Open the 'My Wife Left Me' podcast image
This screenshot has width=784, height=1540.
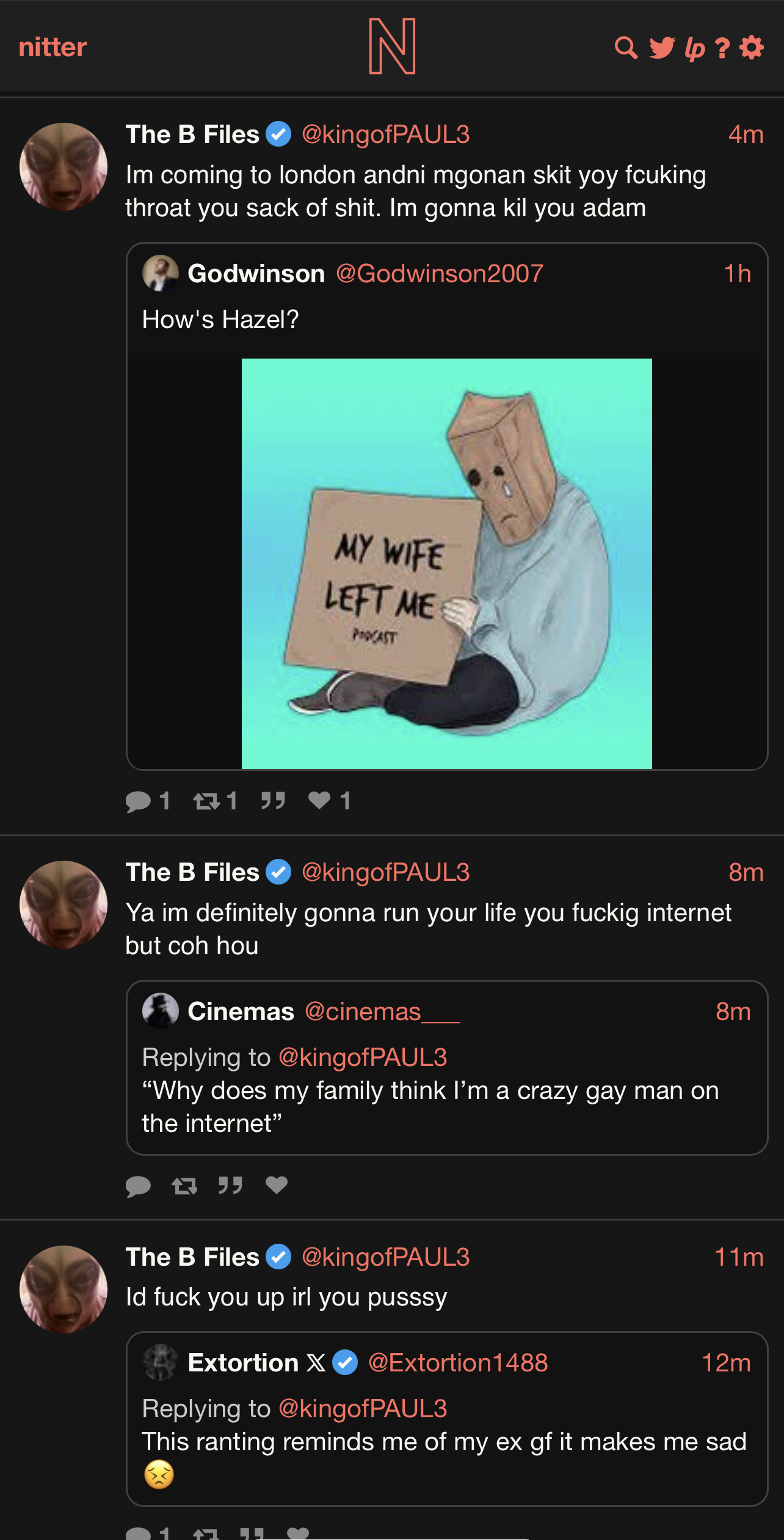click(447, 563)
